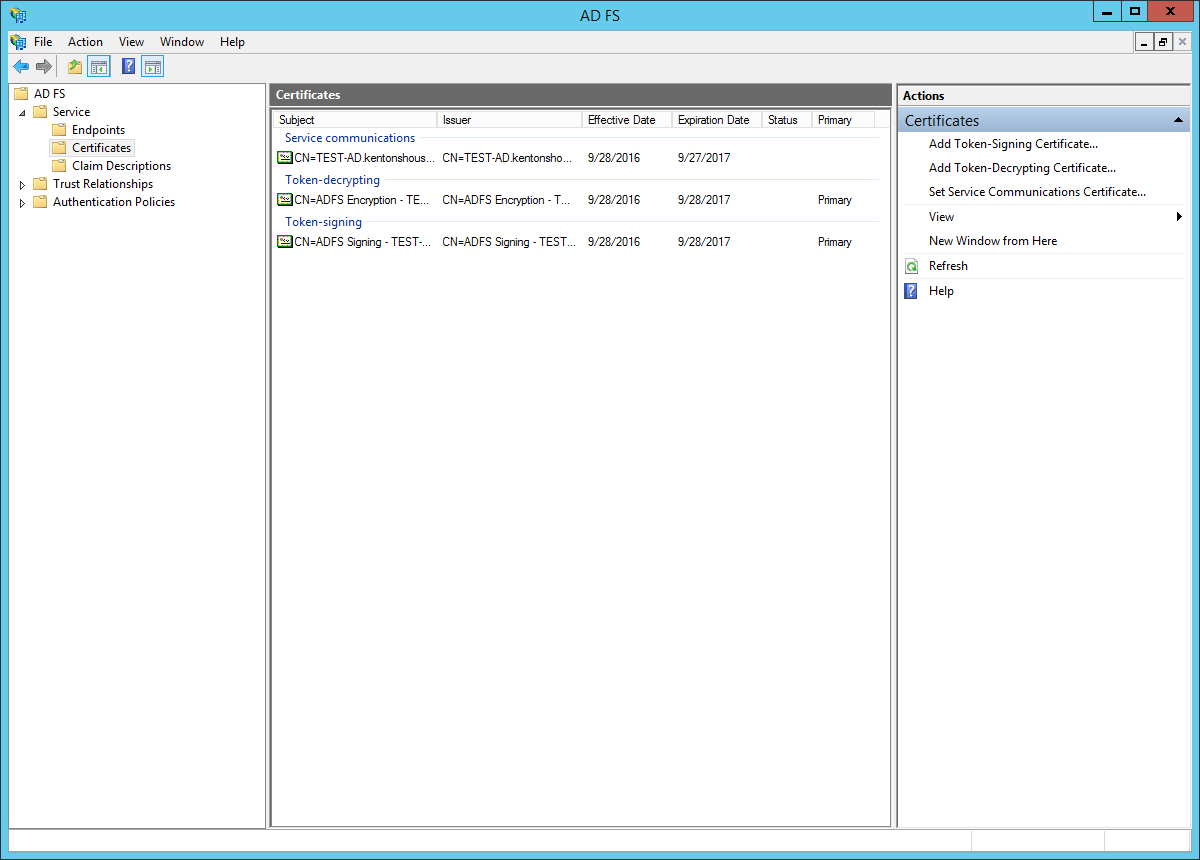Click the Refresh action link
Screen dimensions: 1200x860
948,266
